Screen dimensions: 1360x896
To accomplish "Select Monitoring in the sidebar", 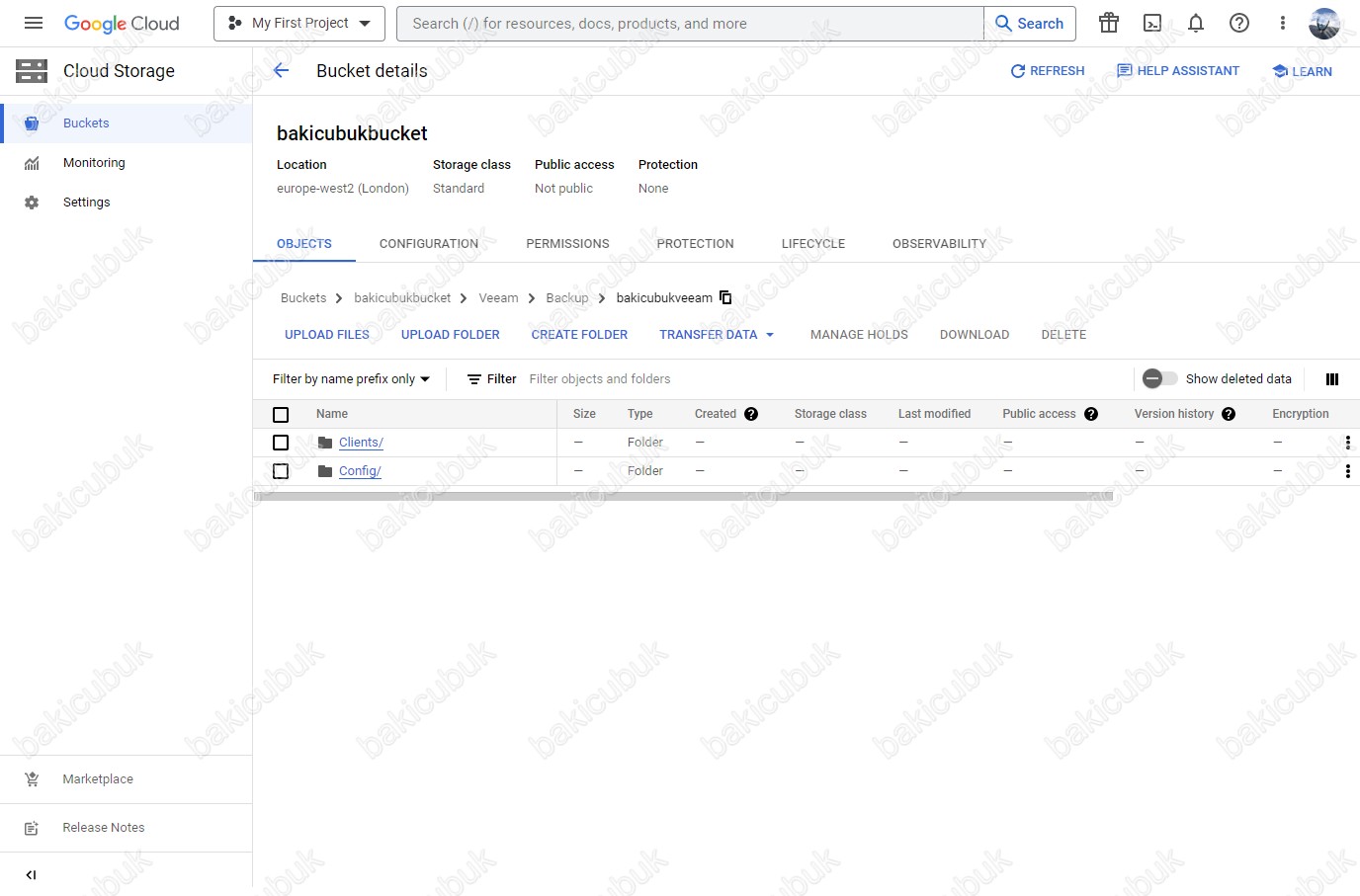I will click(x=127, y=163).
